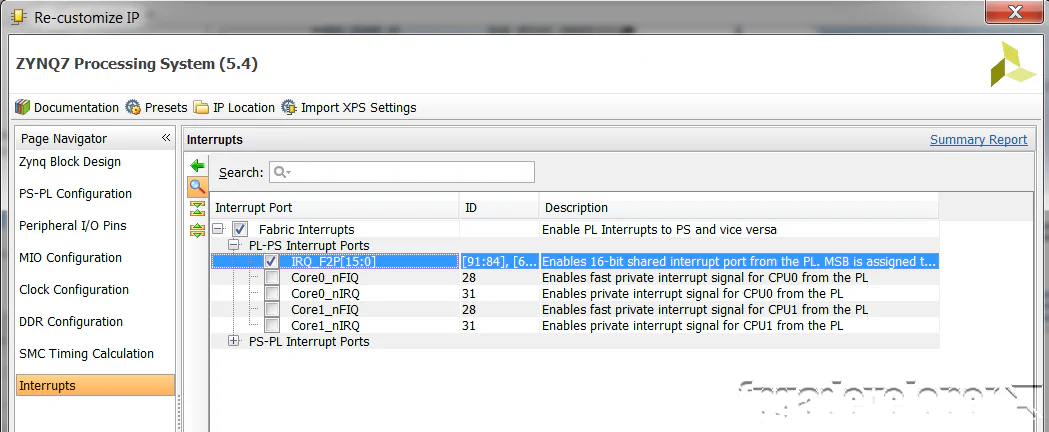Open Zynq Block Design page

tap(70, 162)
